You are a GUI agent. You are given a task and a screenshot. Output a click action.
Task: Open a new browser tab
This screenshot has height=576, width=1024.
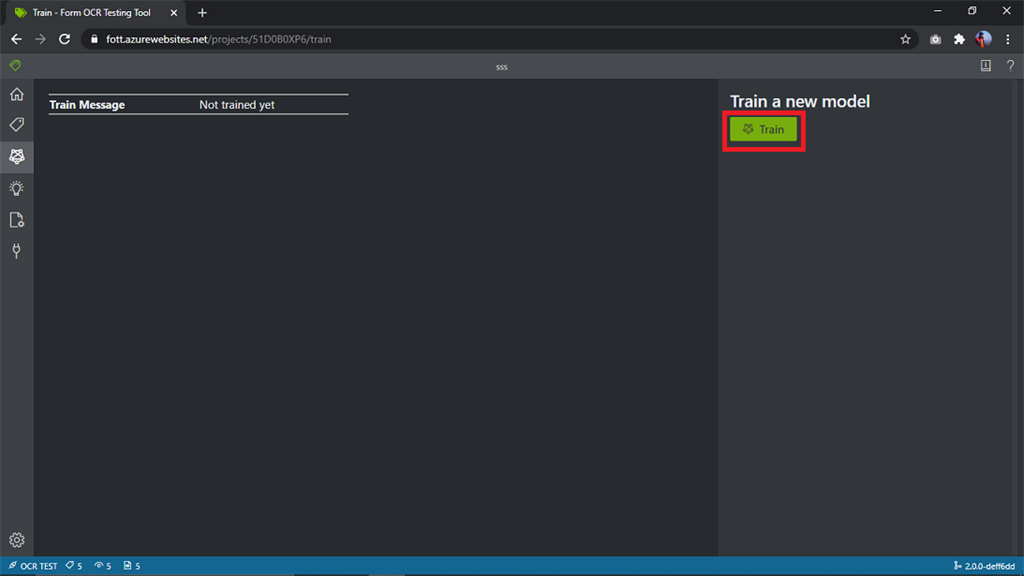click(x=202, y=13)
